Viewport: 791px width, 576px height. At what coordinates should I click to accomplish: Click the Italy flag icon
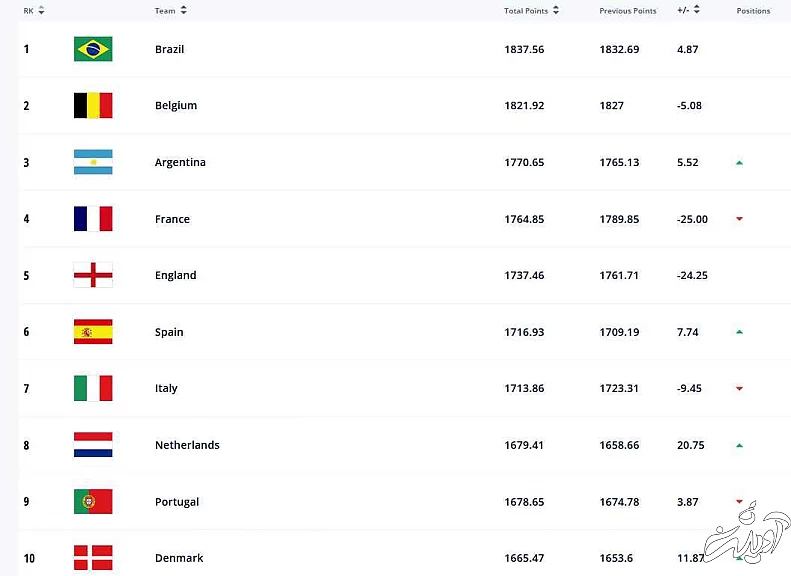[x=93, y=388]
